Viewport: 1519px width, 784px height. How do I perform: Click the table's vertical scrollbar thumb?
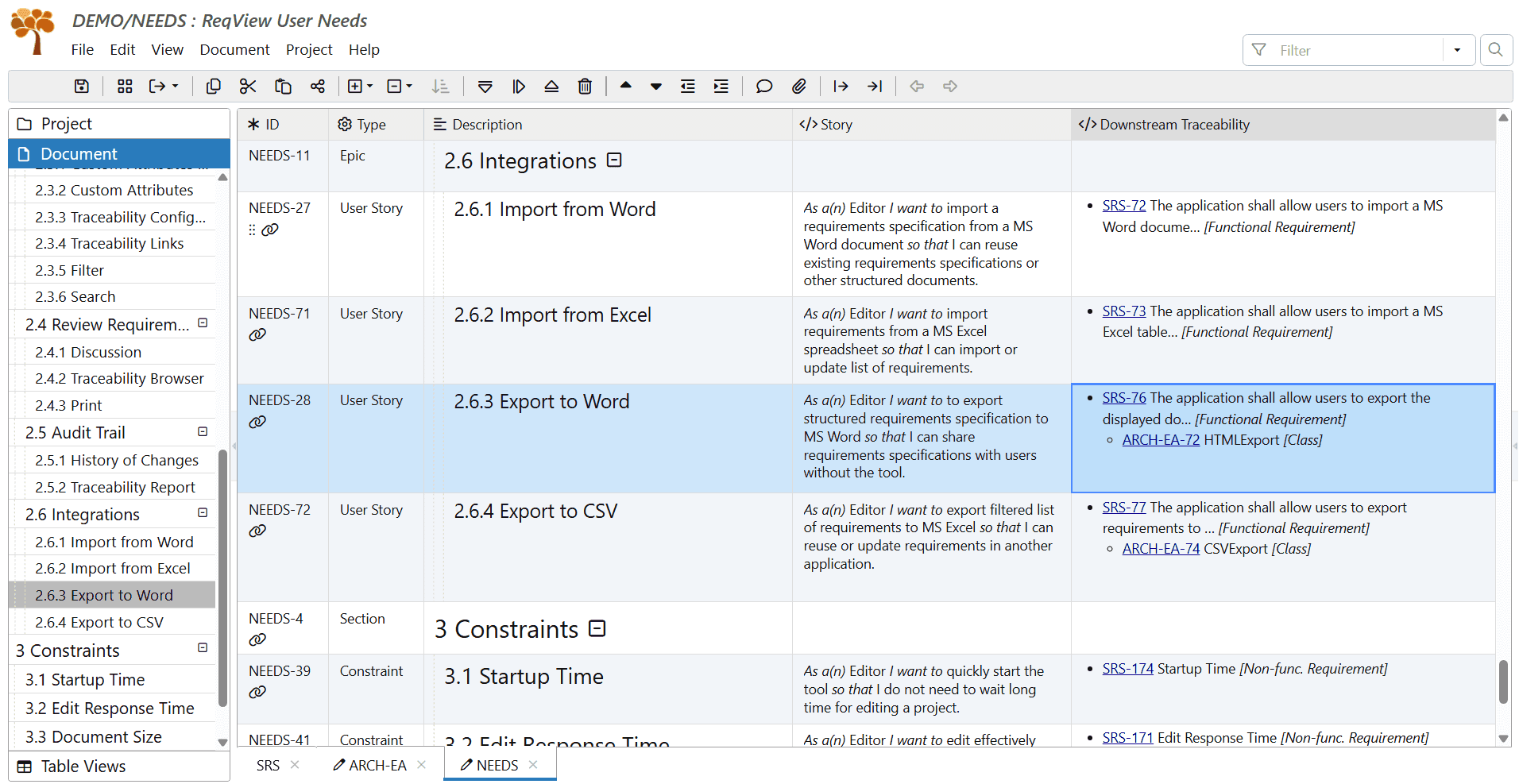[1503, 682]
